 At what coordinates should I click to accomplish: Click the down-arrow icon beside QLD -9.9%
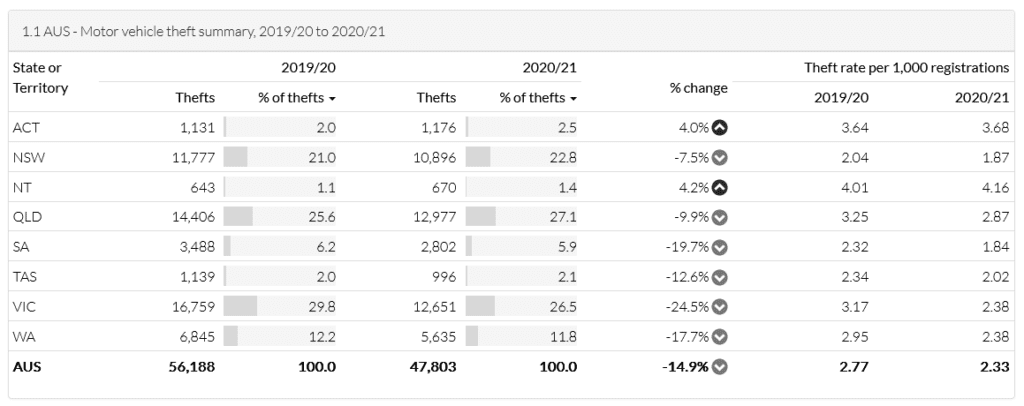tap(719, 218)
